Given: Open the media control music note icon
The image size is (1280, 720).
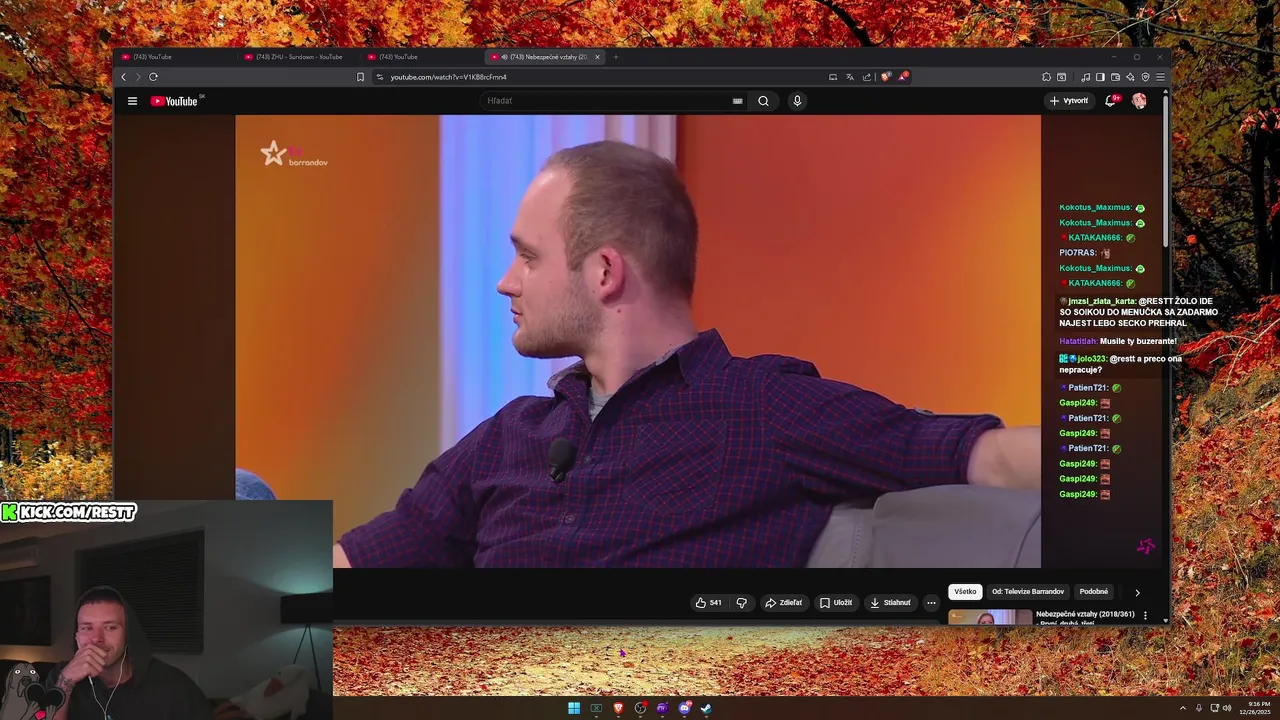Looking at the screenshot, I should tap(1086, 77).
